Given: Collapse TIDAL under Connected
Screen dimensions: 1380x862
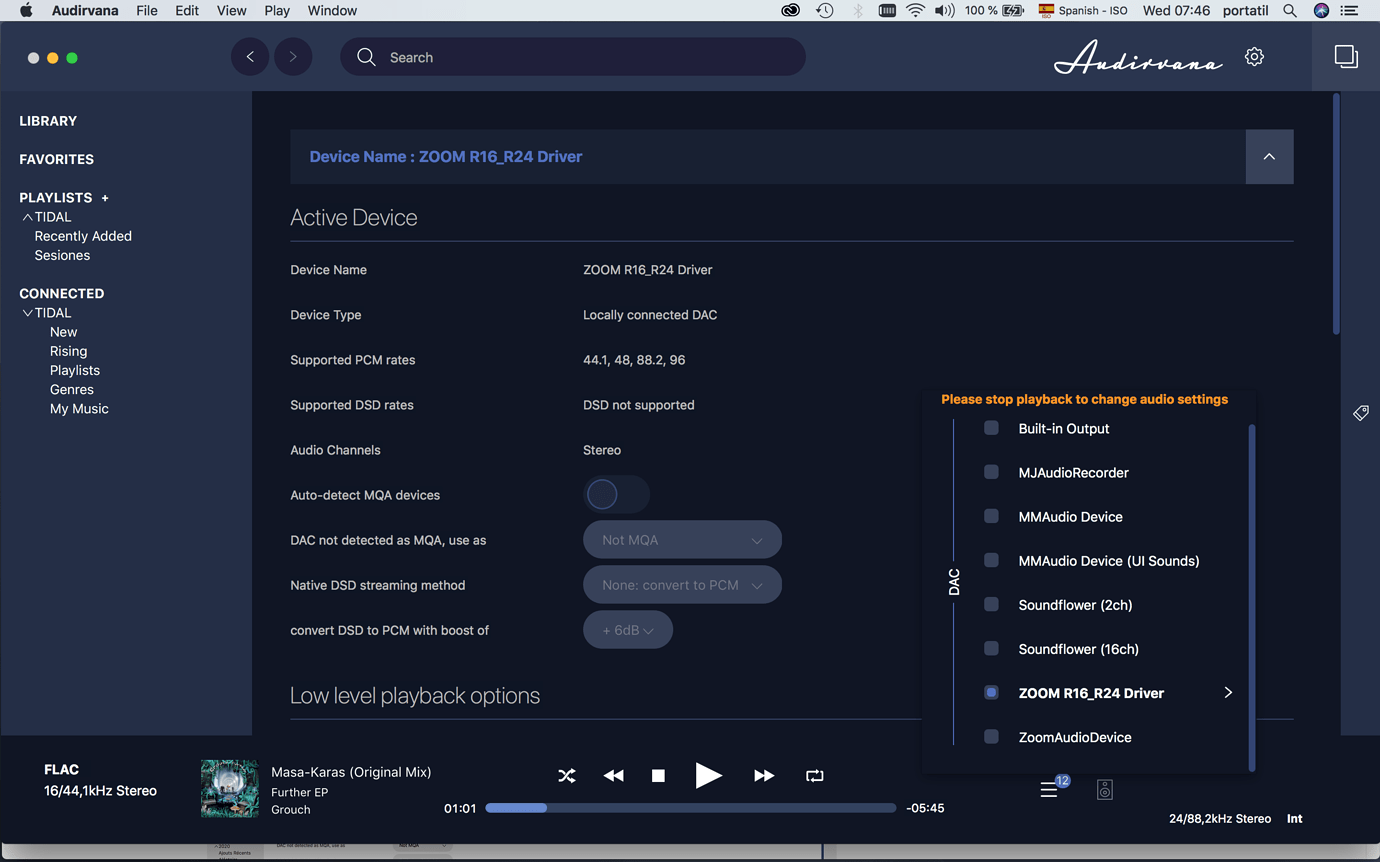Looking at the screenshot, I should point(27,313).
